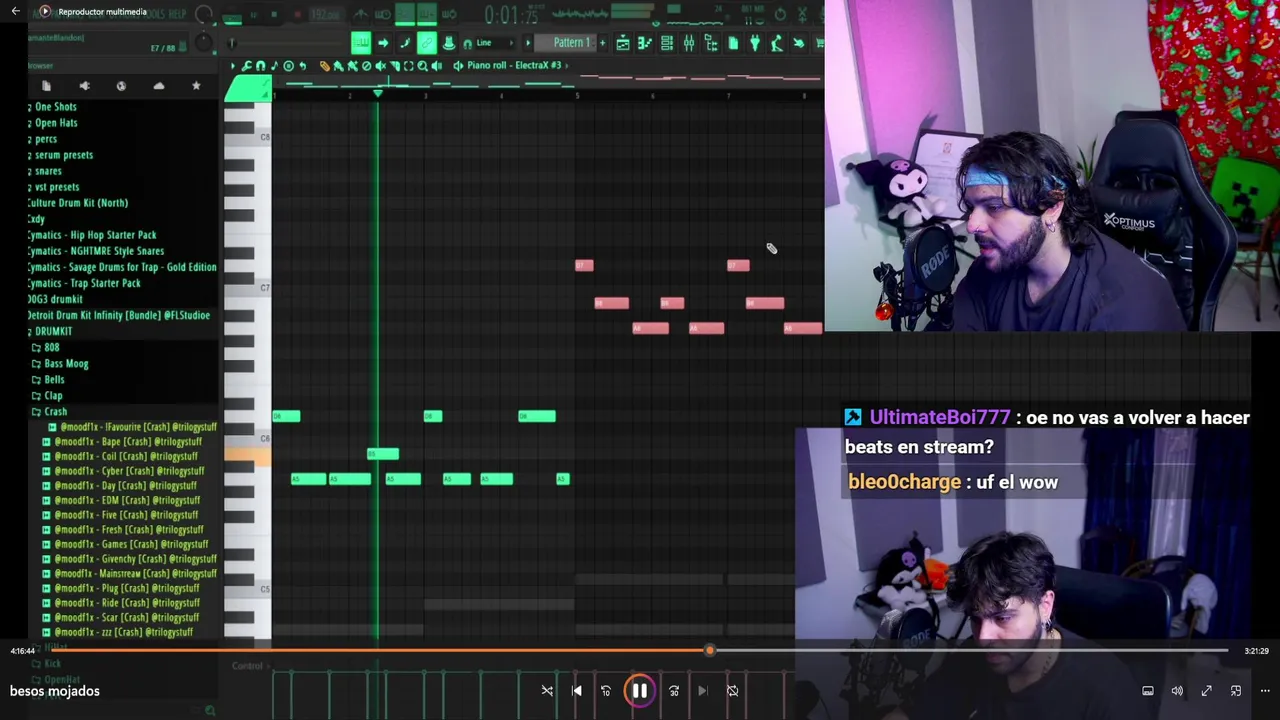Click the piano roll playhead marker

377,93
